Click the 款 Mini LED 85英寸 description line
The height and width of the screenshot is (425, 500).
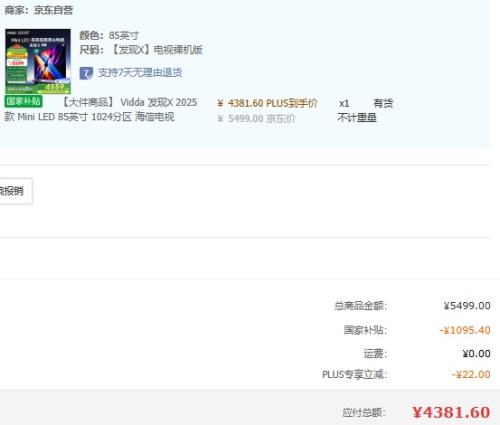pos(89,117)
